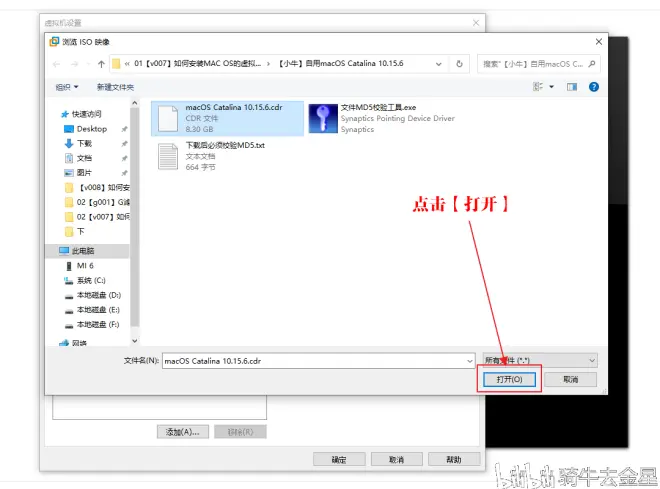Close the browse ISO dialog

(599, 42)
